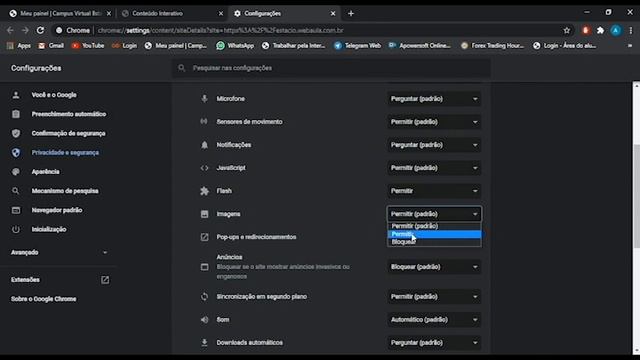Click the speaker icon beside Som

pyautogui.click(x=204, y=320)
